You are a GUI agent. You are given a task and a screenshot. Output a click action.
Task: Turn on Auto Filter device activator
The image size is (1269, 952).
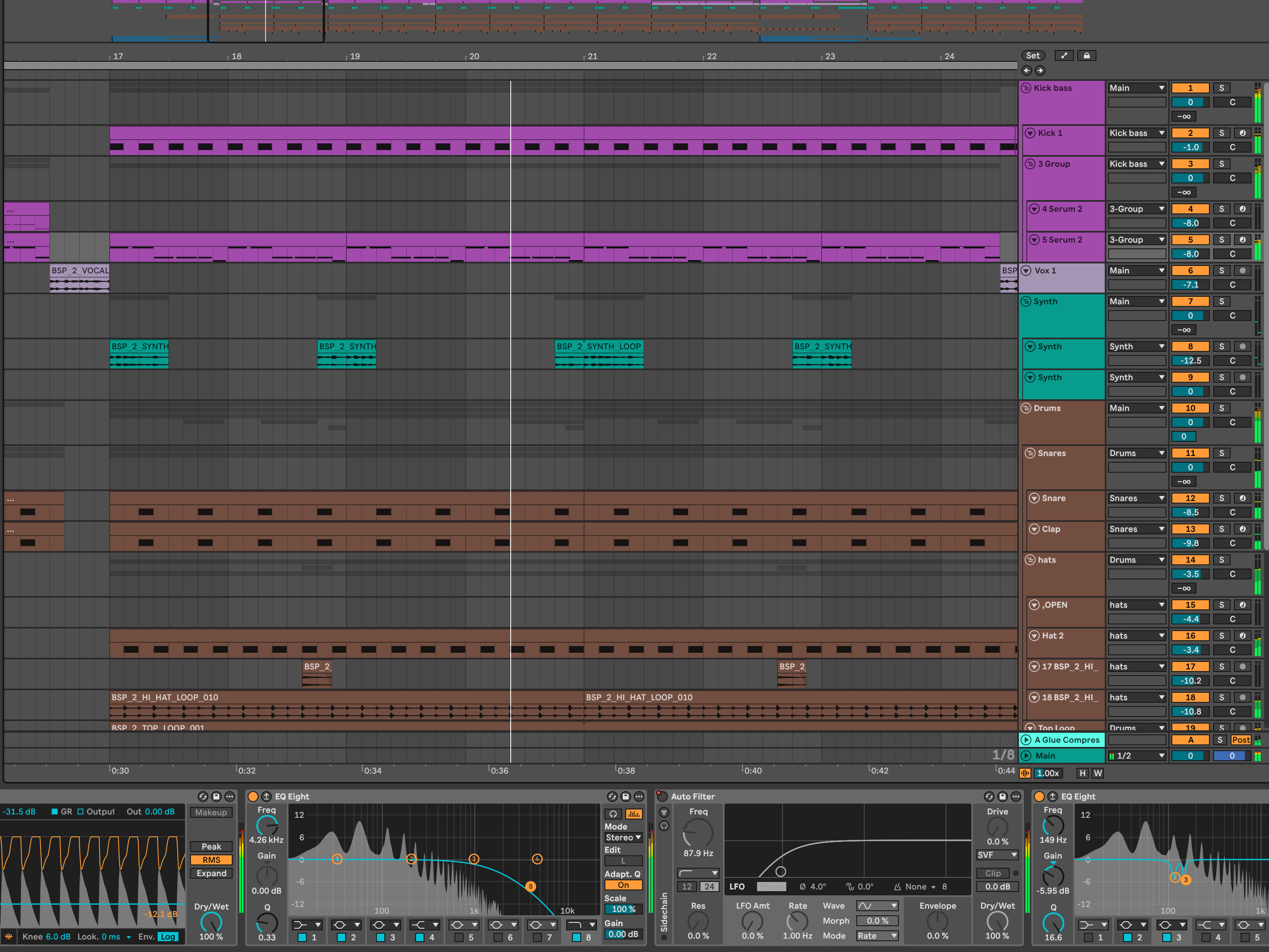coord(662,797)
